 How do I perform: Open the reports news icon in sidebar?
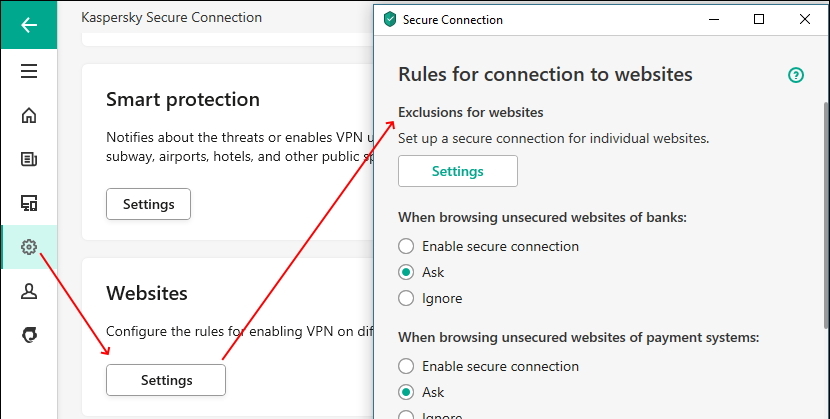tap(29, 159)
